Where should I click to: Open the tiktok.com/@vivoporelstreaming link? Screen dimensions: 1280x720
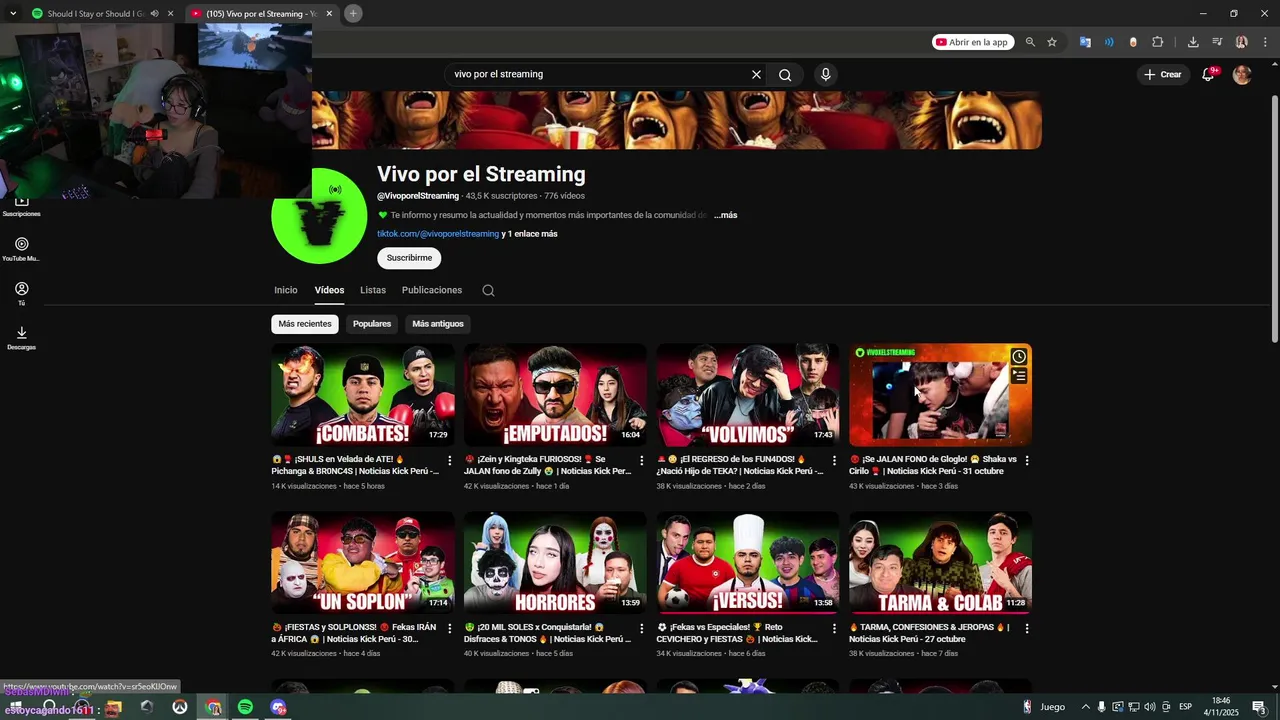(438, 234)
